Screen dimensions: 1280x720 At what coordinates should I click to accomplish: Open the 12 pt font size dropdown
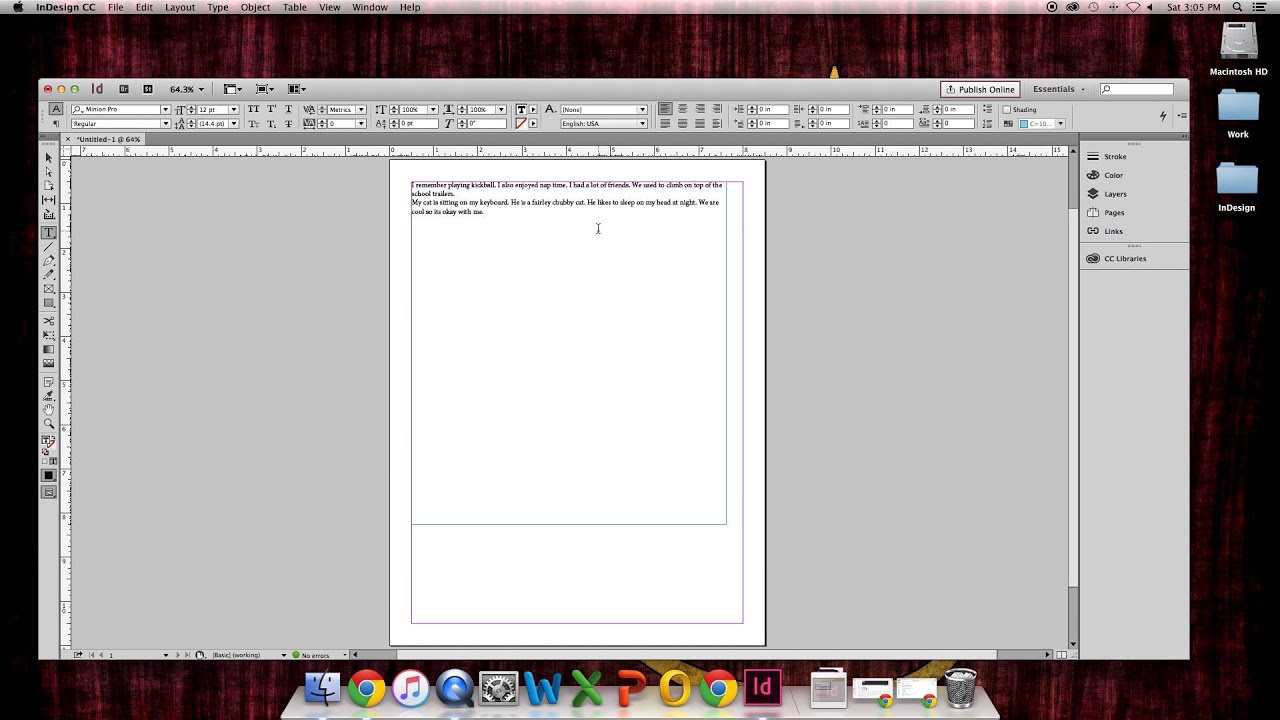click(x=234, y=109)
